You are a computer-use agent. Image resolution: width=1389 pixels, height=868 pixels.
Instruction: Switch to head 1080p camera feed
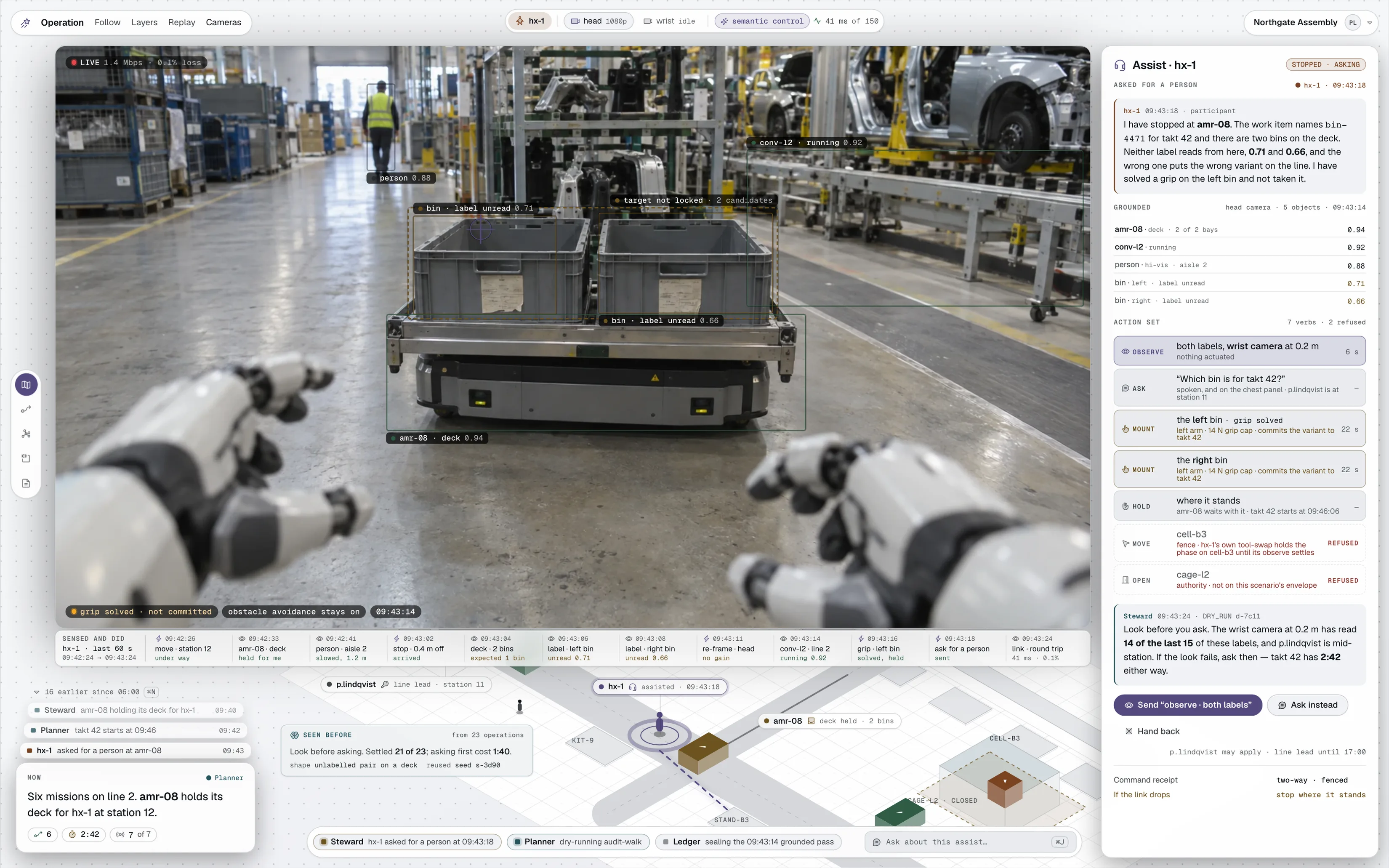coord(599,21)
